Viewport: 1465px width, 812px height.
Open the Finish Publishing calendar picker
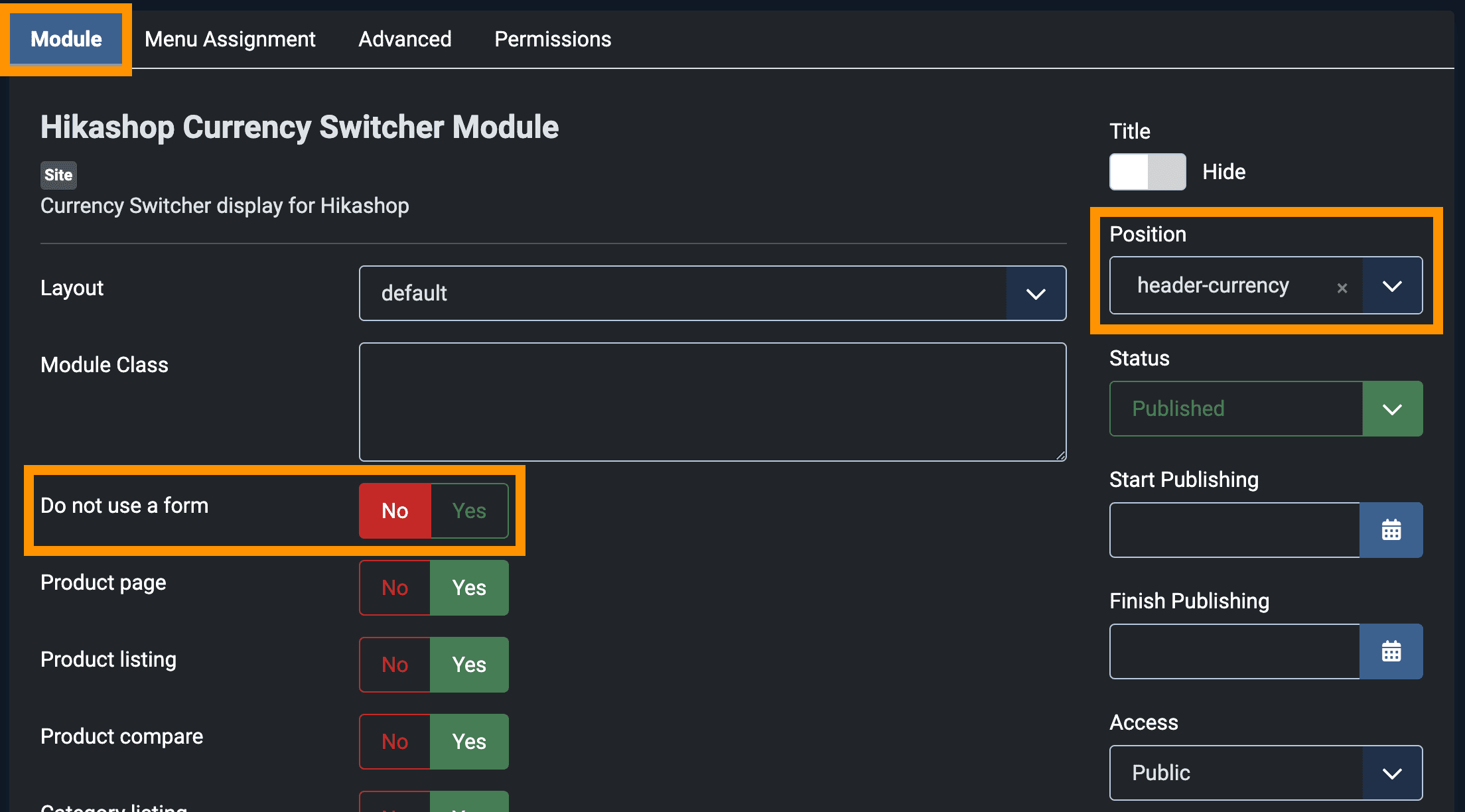(x=1391, y=651)
